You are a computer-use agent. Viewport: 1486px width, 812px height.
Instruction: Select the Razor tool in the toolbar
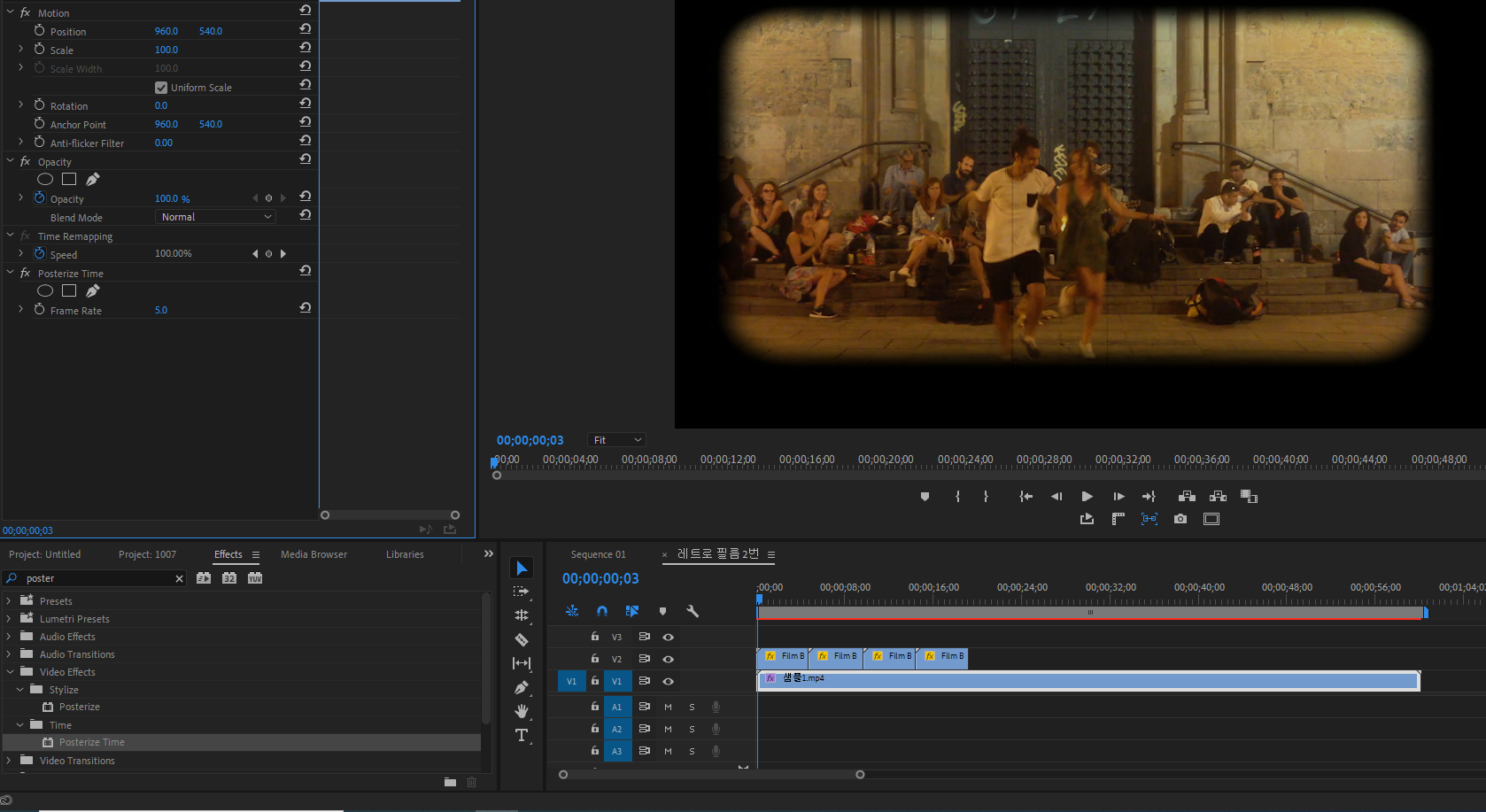(522, 639)
